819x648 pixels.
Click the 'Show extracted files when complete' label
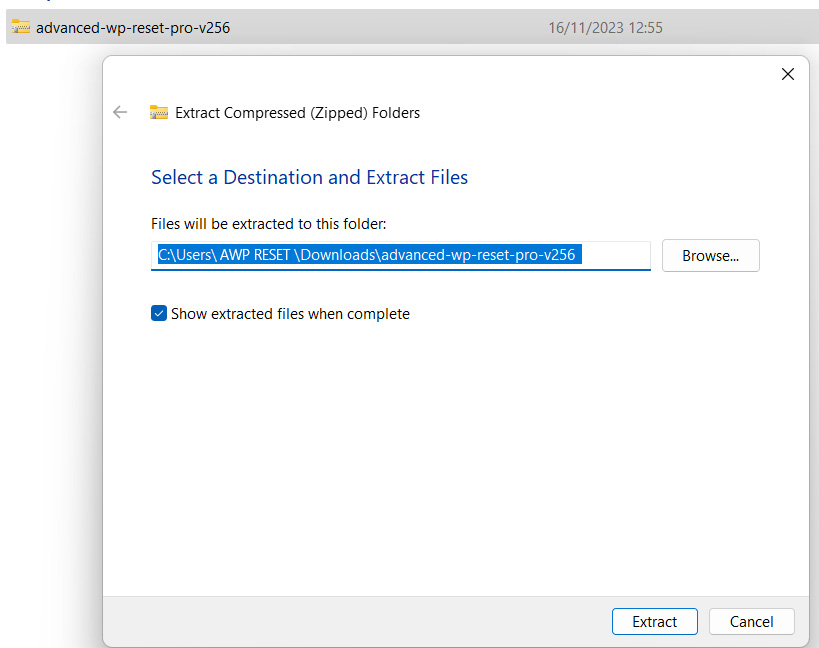pyautogui.click(x=290, y=314)
